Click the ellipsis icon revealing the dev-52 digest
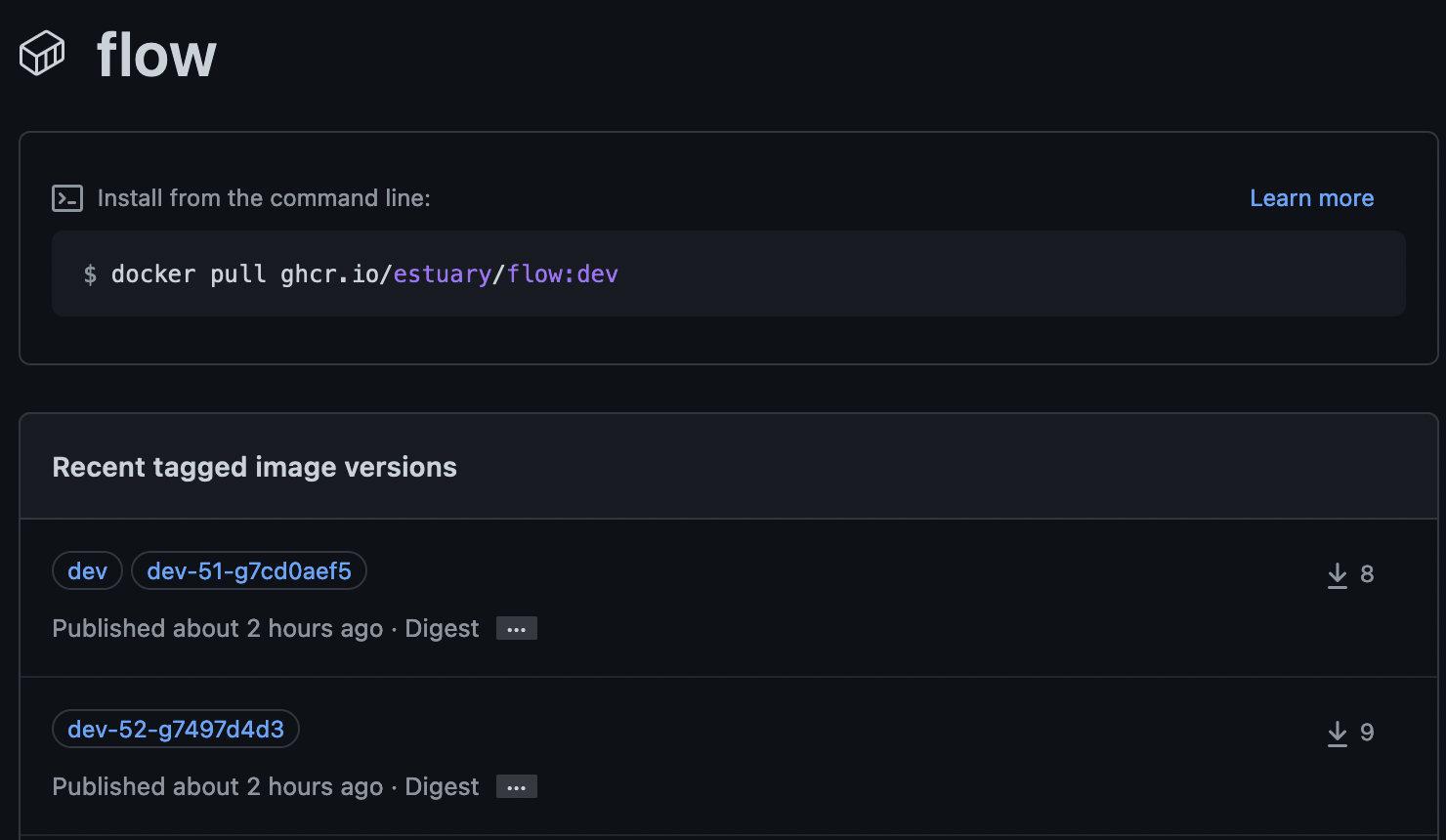Screen dimensions: 1446x840 point(516,786)
